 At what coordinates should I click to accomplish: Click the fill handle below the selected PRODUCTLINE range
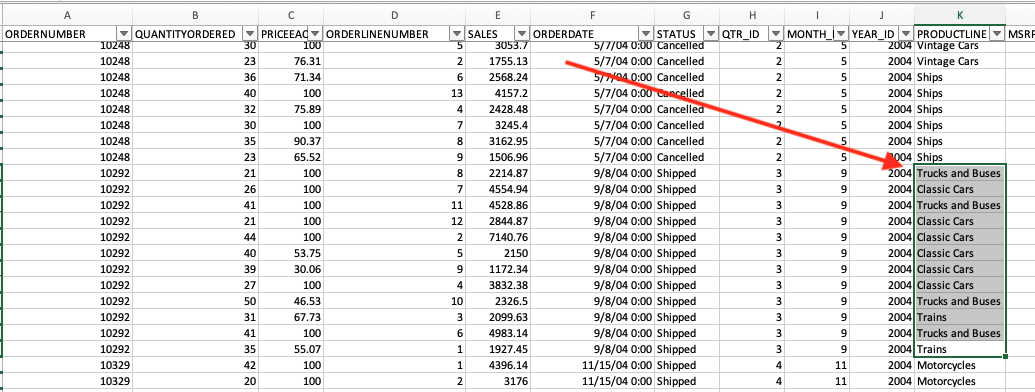[x=1005, y=356]
